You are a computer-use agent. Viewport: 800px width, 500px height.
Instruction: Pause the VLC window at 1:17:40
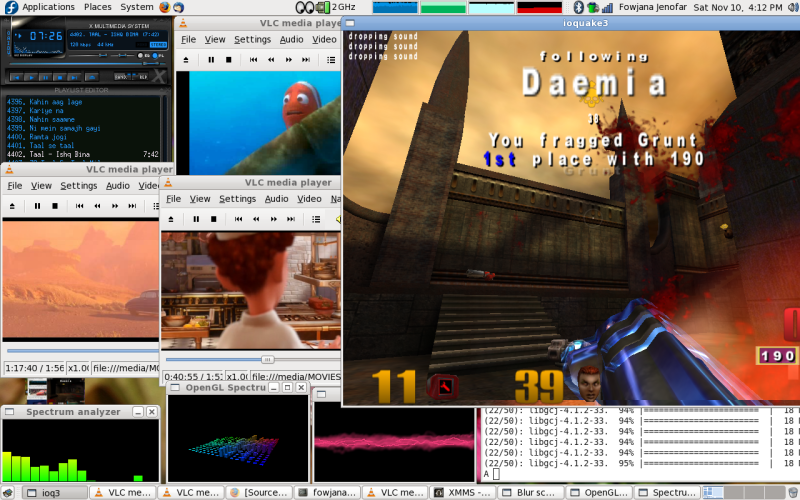coord(37,206)
